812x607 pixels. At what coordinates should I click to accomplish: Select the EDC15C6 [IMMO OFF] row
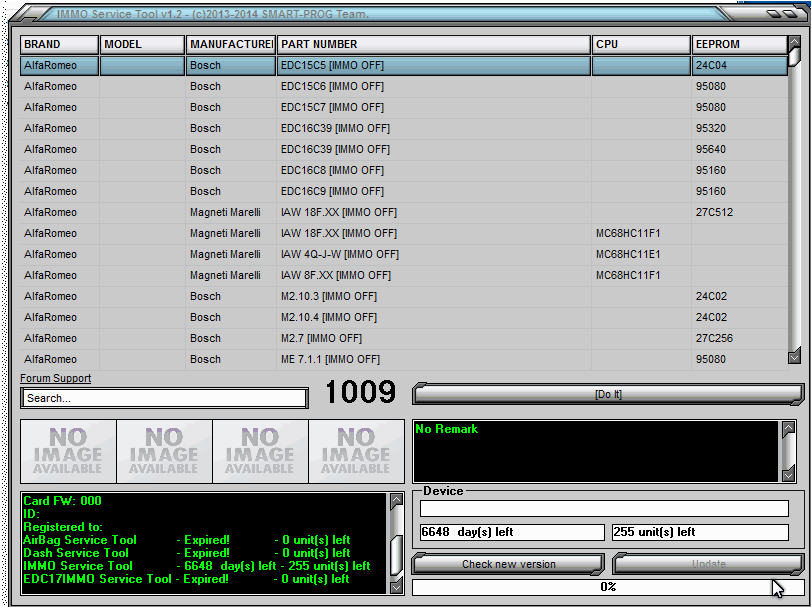coord(404,86)
